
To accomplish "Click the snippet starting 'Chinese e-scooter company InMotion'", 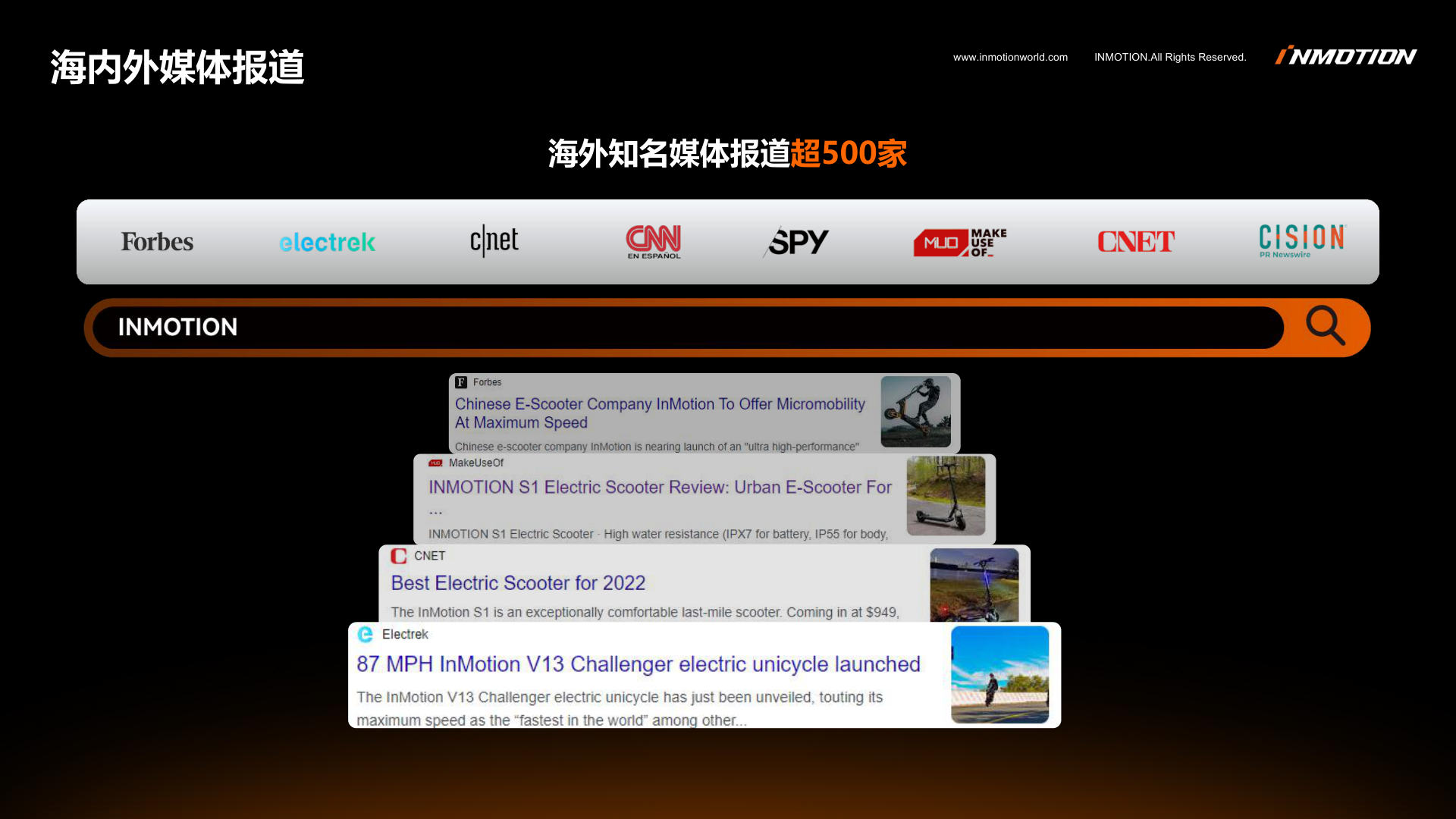I will tap(657, 447).
